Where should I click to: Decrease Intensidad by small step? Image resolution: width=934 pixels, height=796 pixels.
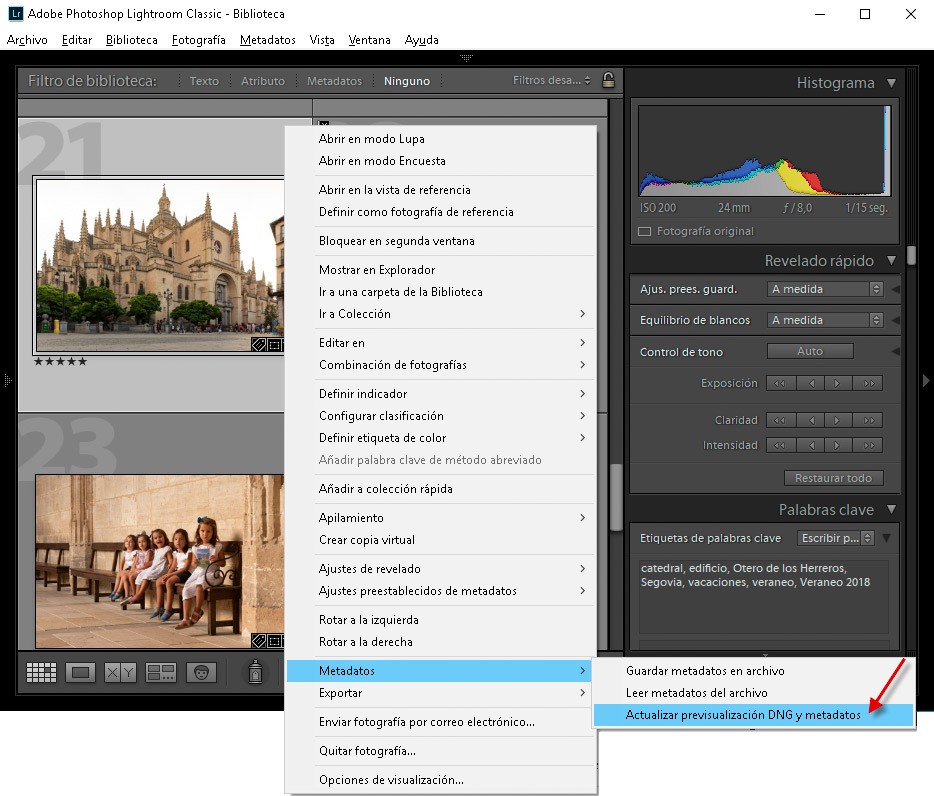click(x=810, y=445)
